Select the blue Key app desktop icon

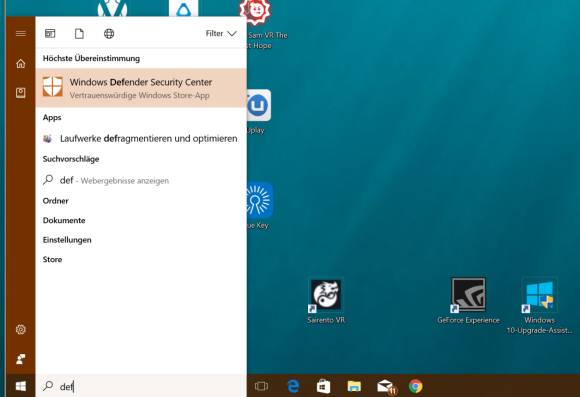coord(259,206)
